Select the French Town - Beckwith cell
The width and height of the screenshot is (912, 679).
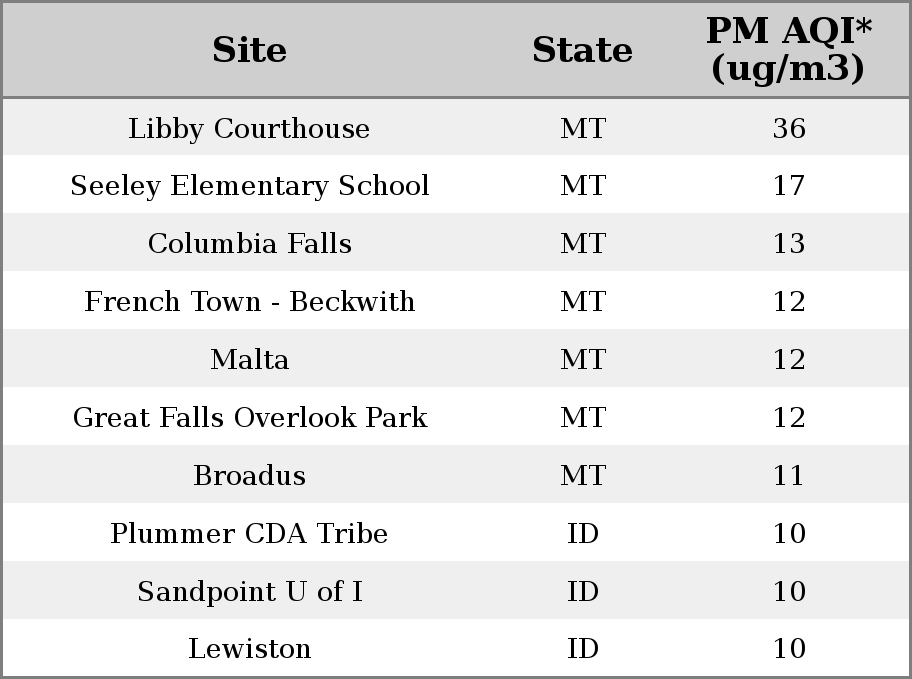250,302
